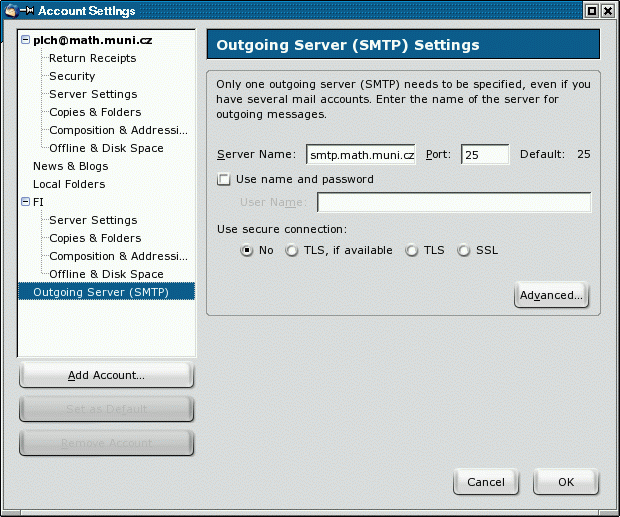Open Offline & Disk Space under FI
The width and height of the screenshot is (620, 517).
[x=106, y=274]
